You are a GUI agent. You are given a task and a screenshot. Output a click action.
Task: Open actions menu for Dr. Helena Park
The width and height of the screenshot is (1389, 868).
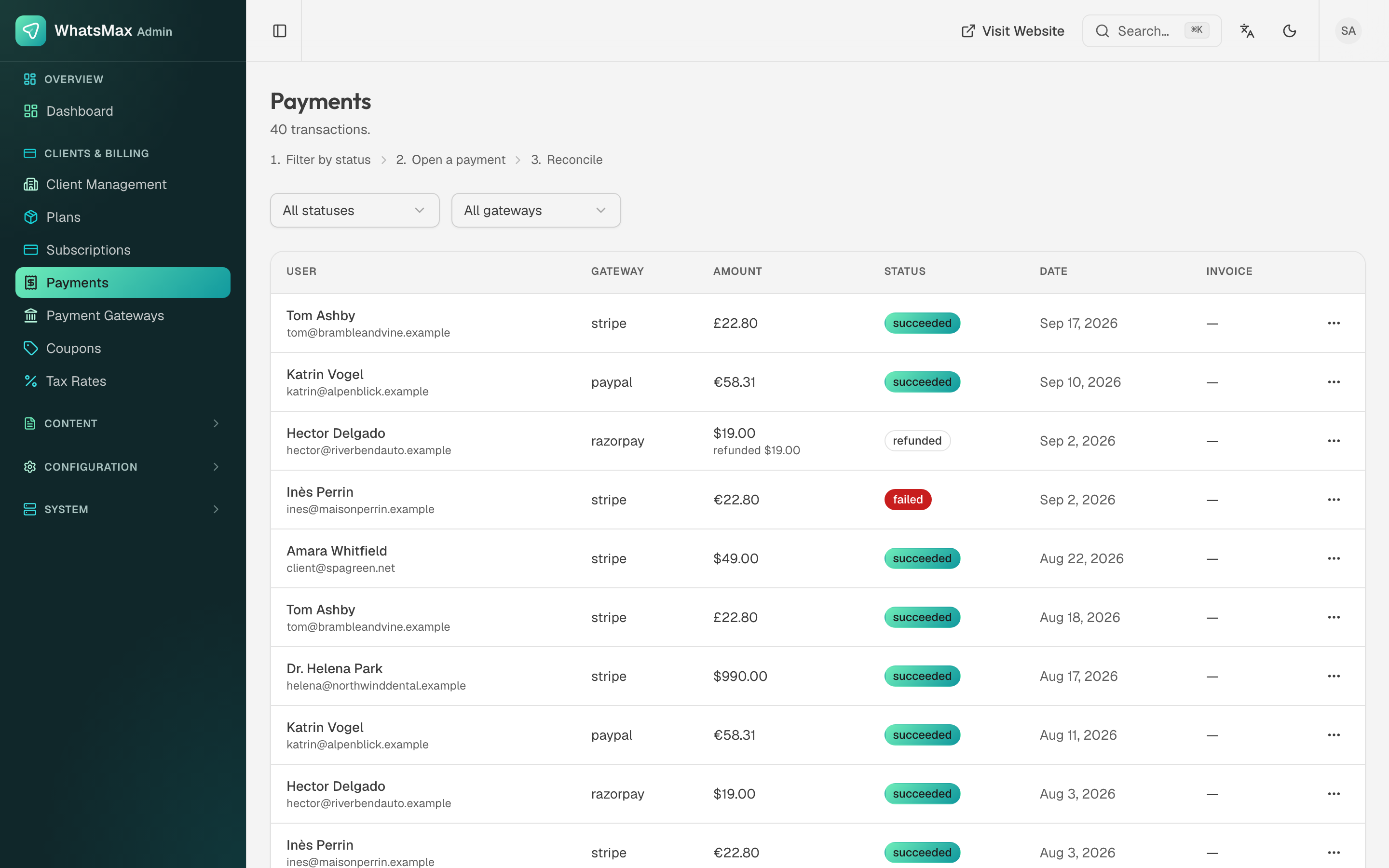click(1334, 676)
